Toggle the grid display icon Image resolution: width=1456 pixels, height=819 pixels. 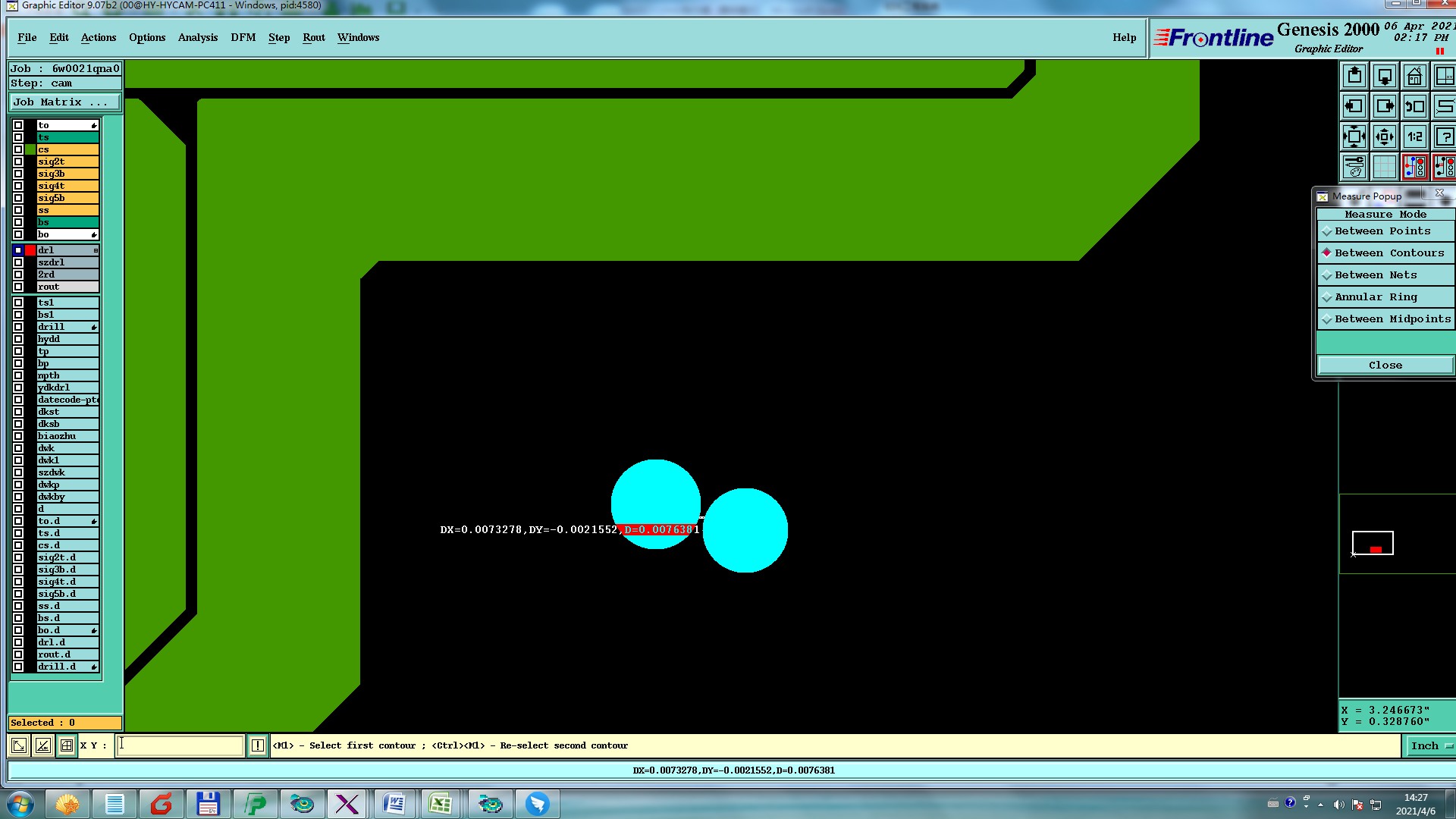coord(1384,167)
